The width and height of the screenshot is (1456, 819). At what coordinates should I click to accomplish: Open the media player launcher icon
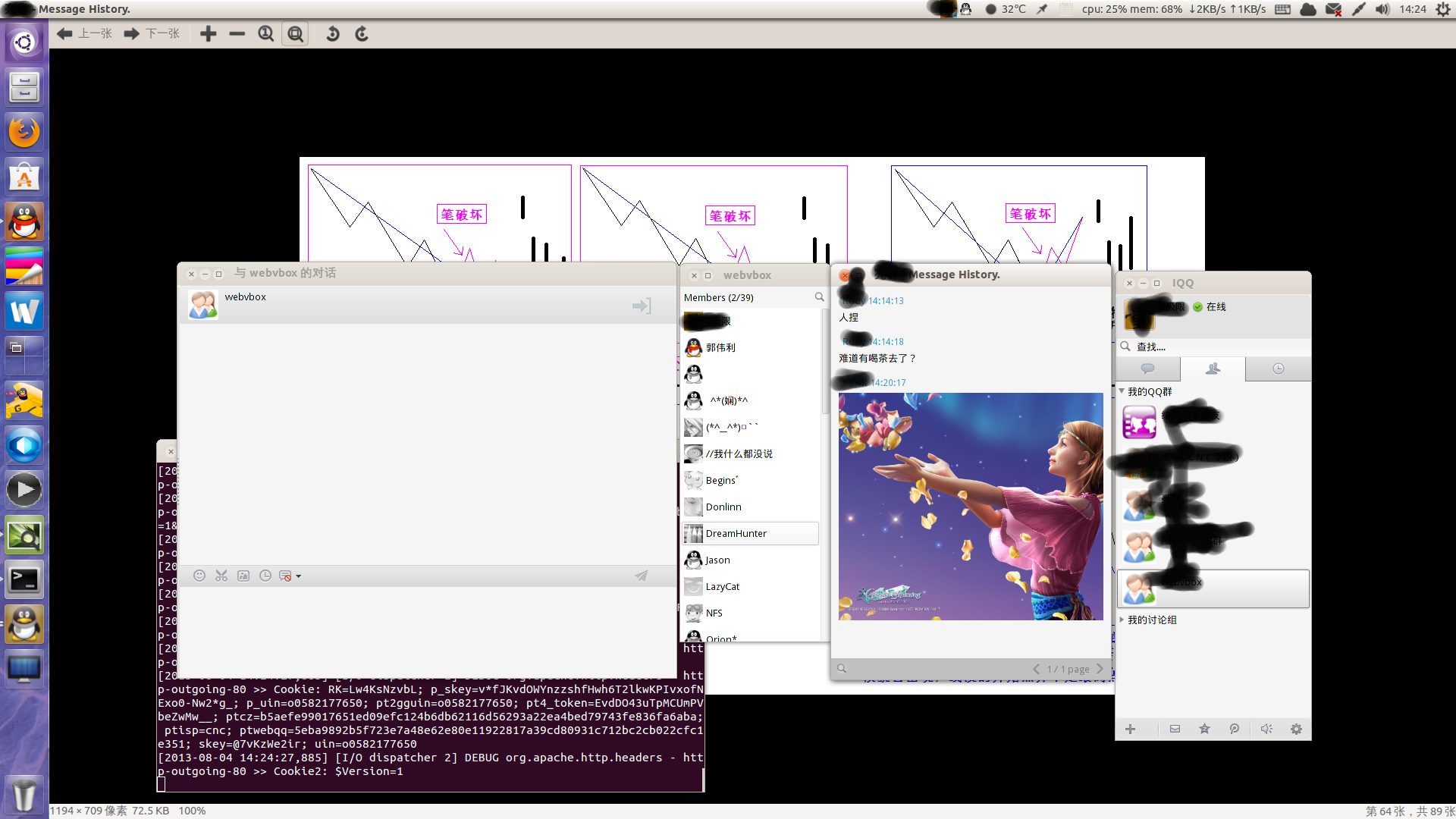pos(24,490)
